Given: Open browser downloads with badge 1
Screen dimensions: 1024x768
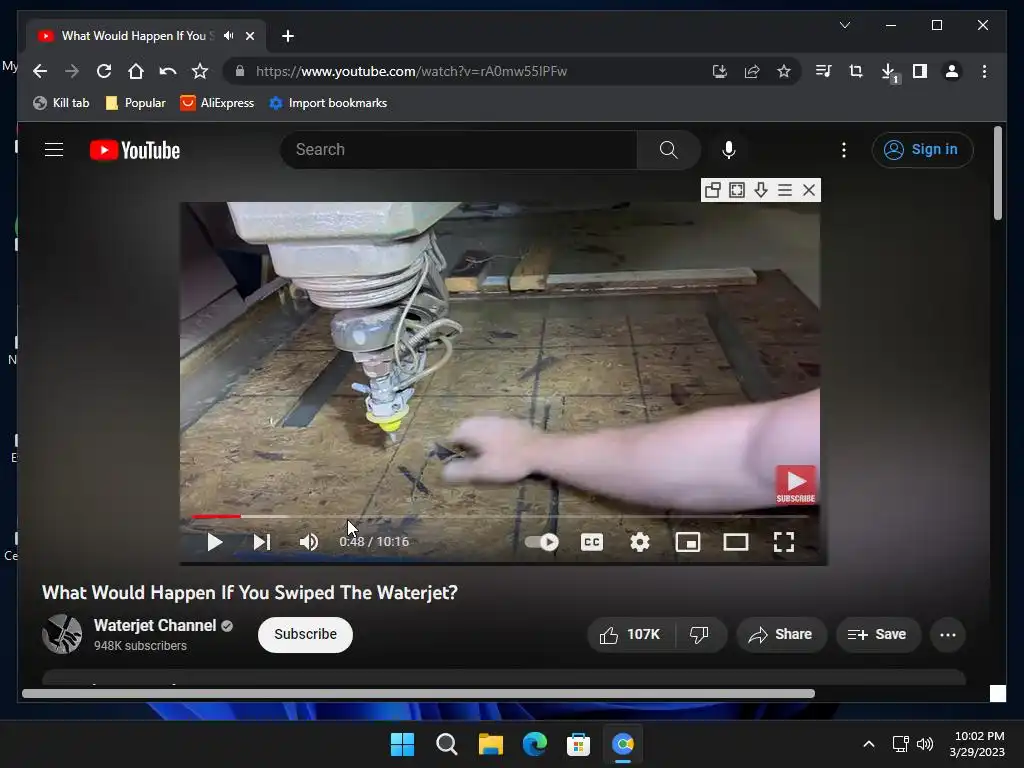Looking at the screenshot, I should (889, 72).
